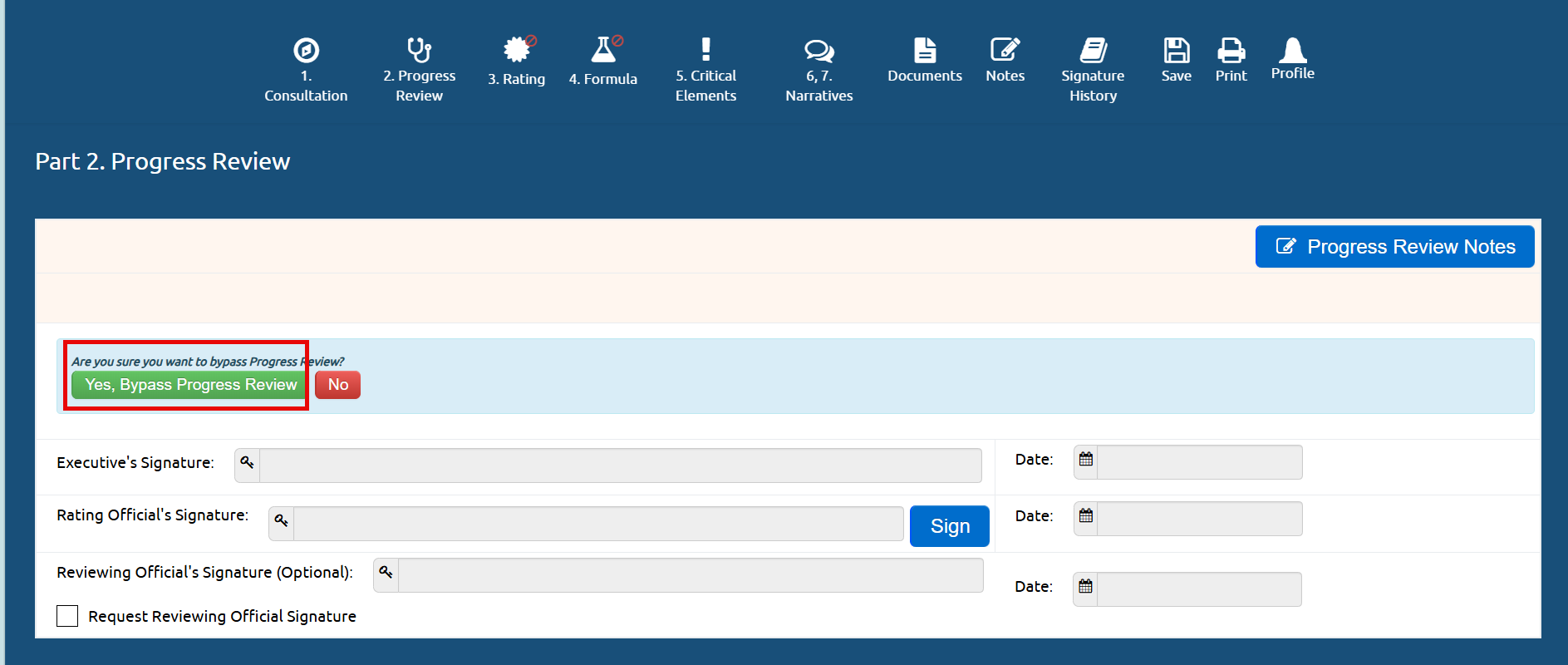Click Yes, Bypass Progress Review button
1568x665 pixels.
[190, 385]
